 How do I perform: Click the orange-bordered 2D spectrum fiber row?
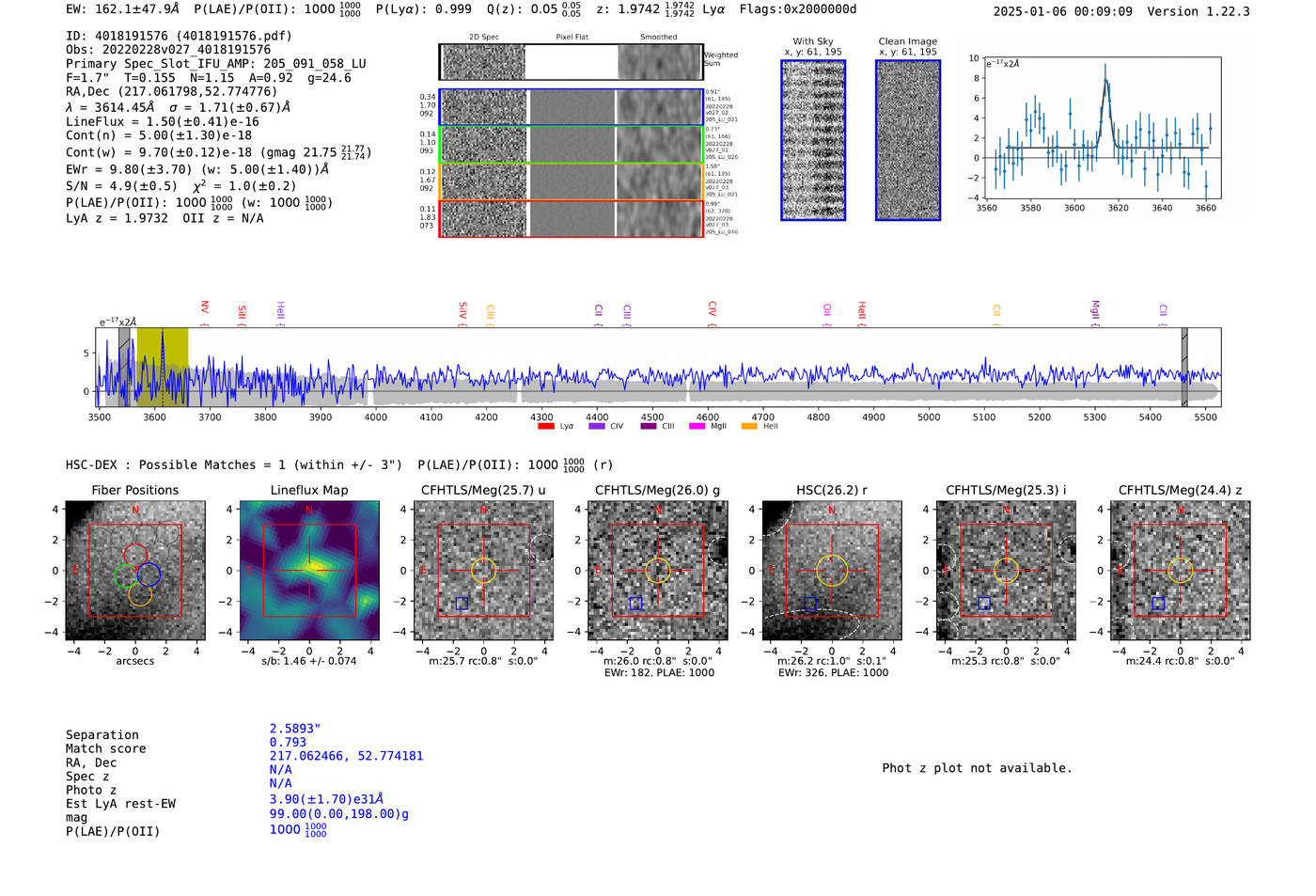[572, 181]
